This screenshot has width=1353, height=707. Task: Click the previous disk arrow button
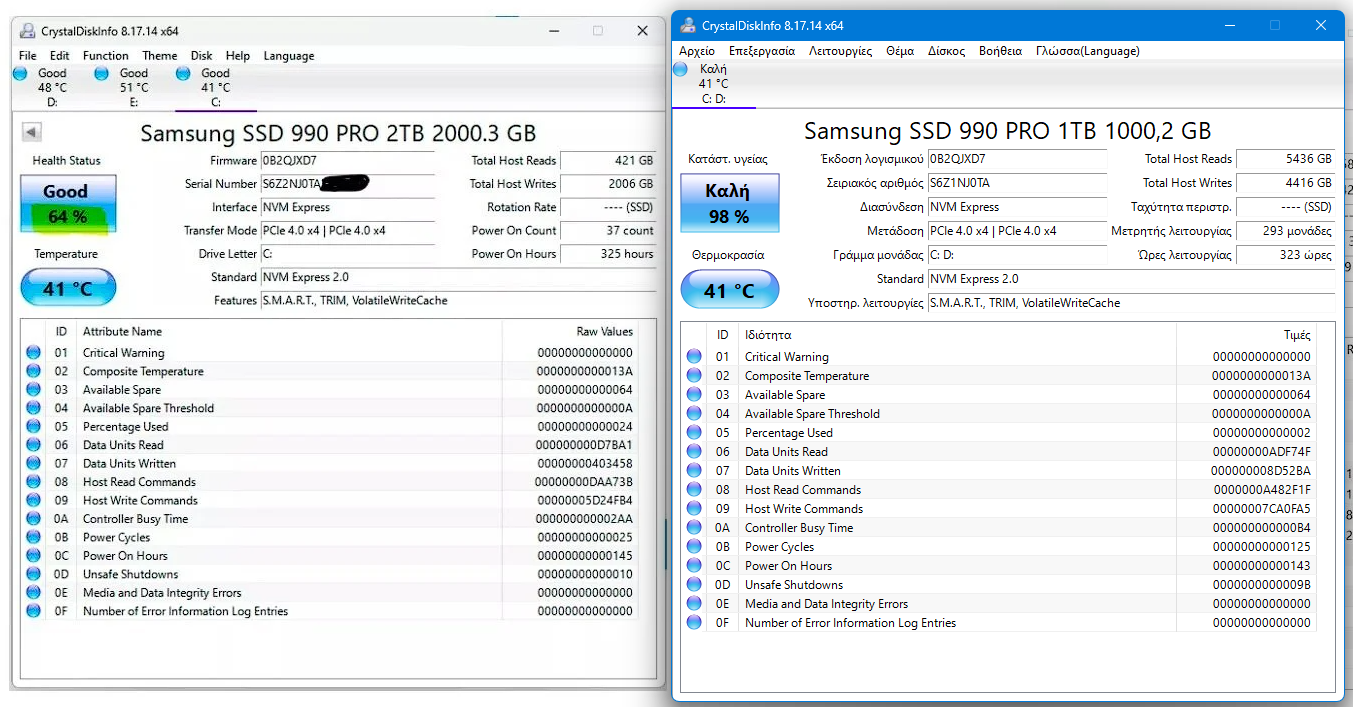31,132
